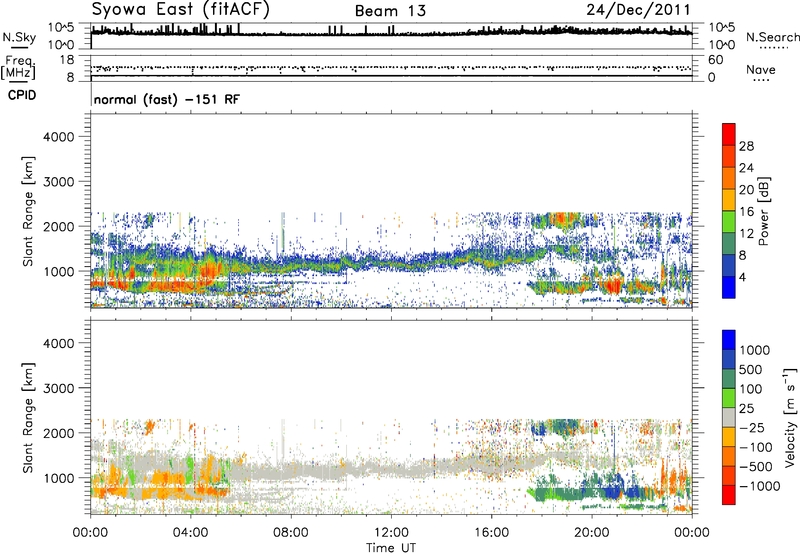The image size is (800, 554).
Task: Click 'Slant Range [km]' label of power panel
Action: [28, 211]
